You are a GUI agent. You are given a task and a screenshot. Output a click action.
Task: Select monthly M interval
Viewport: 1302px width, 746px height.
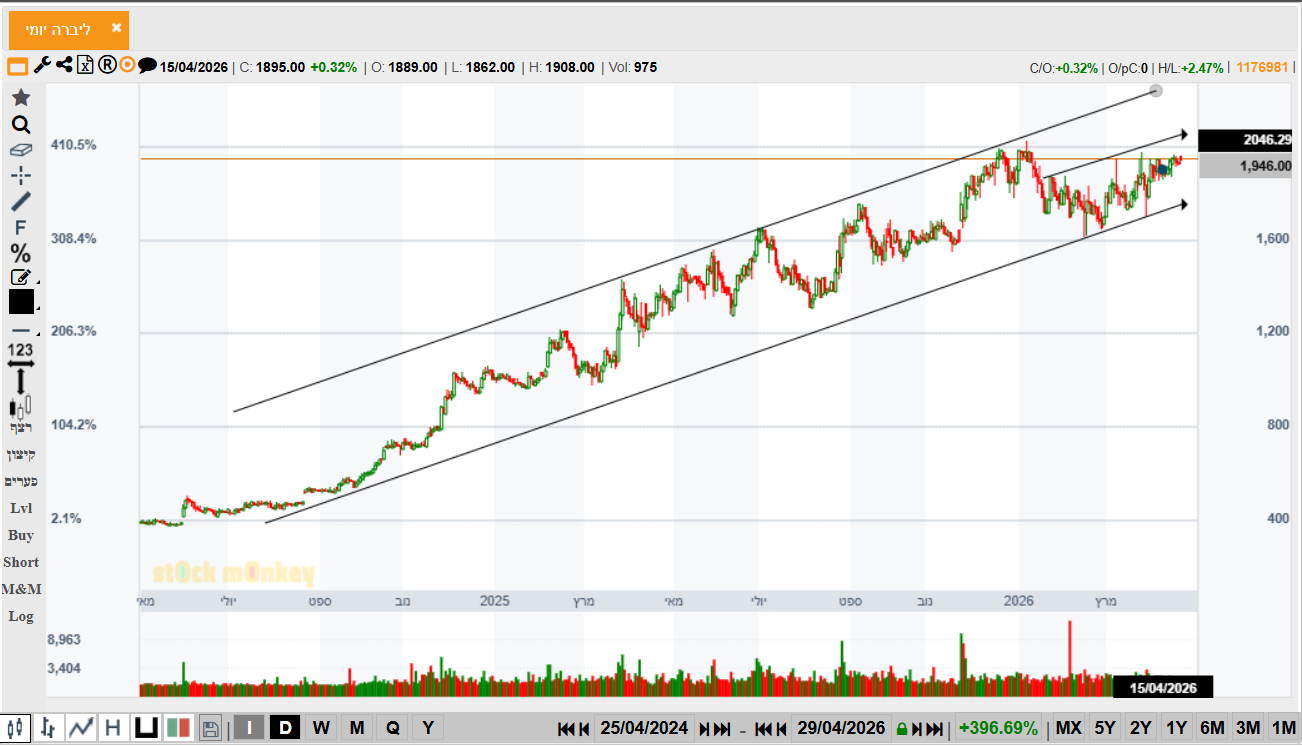pyautogui.click(x=357, y=727)
